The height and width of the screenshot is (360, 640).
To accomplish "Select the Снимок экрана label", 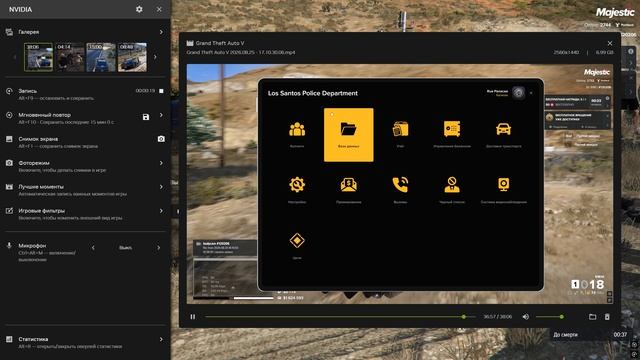I will point(38,139).
